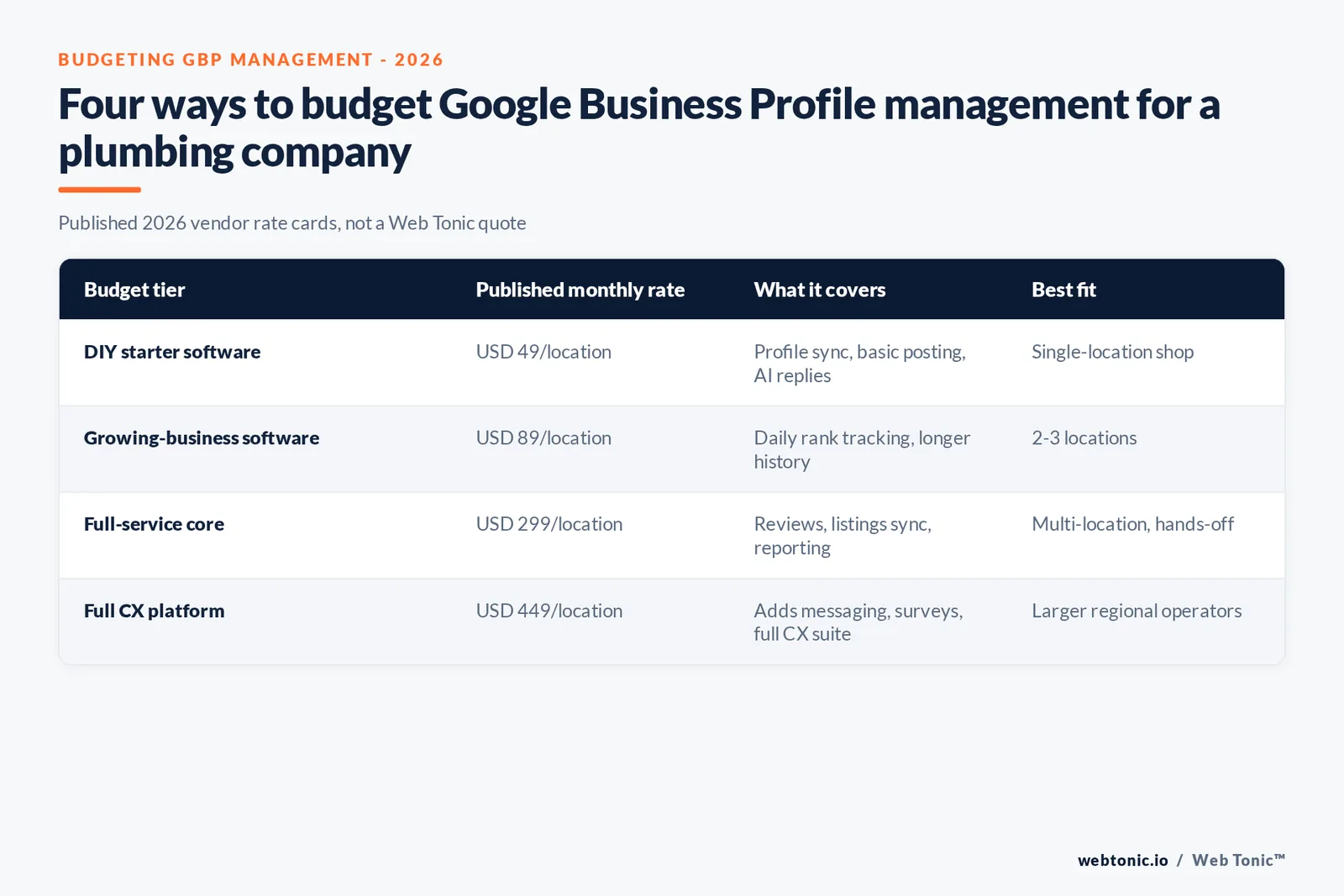Click the 'Budget tier' column header
This screenshot has height=896, width=1344.
[x=134, y=290]
